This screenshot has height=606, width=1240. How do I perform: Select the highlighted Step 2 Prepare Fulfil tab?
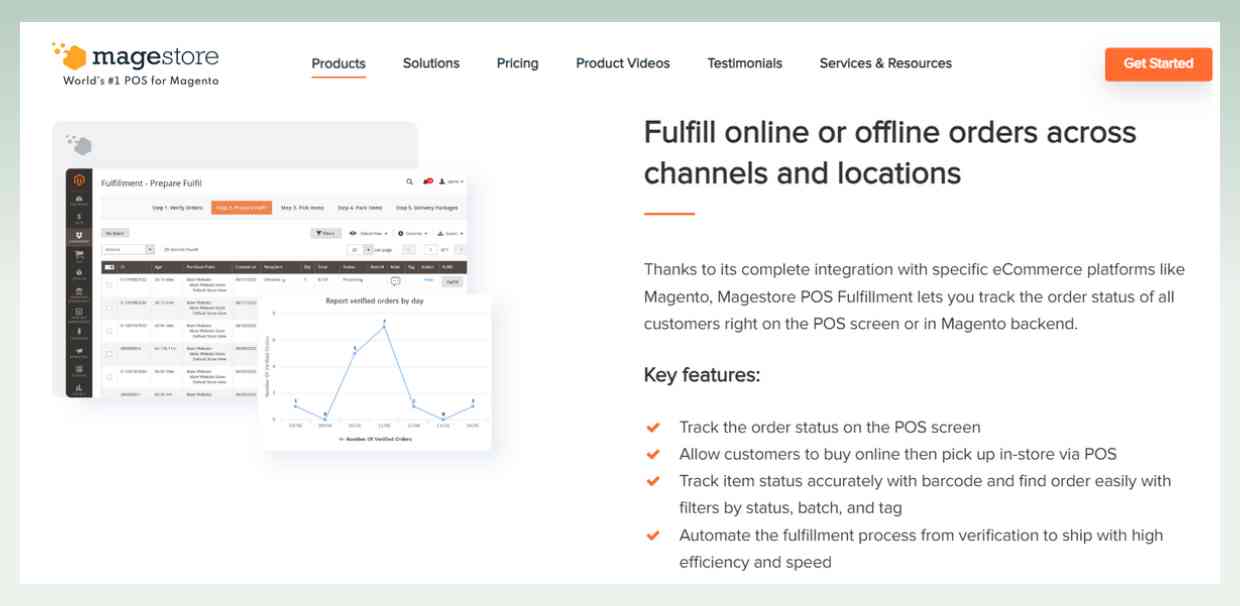[241, 208]
